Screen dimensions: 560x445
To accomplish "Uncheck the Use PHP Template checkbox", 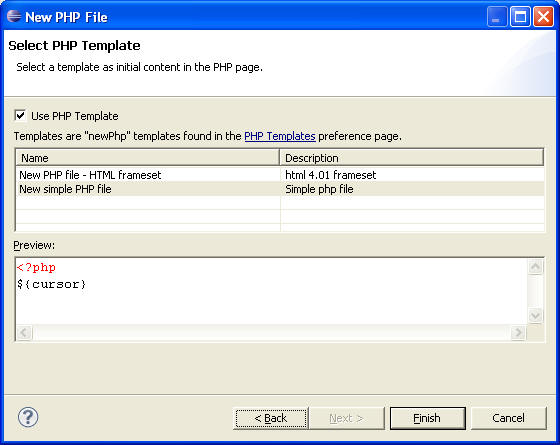I will tap(20, 115).
